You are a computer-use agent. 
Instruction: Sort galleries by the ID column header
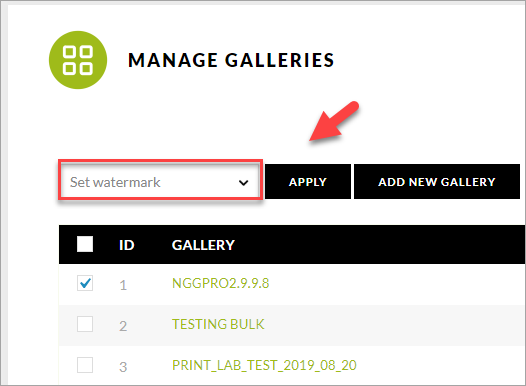tap(126, 245)
